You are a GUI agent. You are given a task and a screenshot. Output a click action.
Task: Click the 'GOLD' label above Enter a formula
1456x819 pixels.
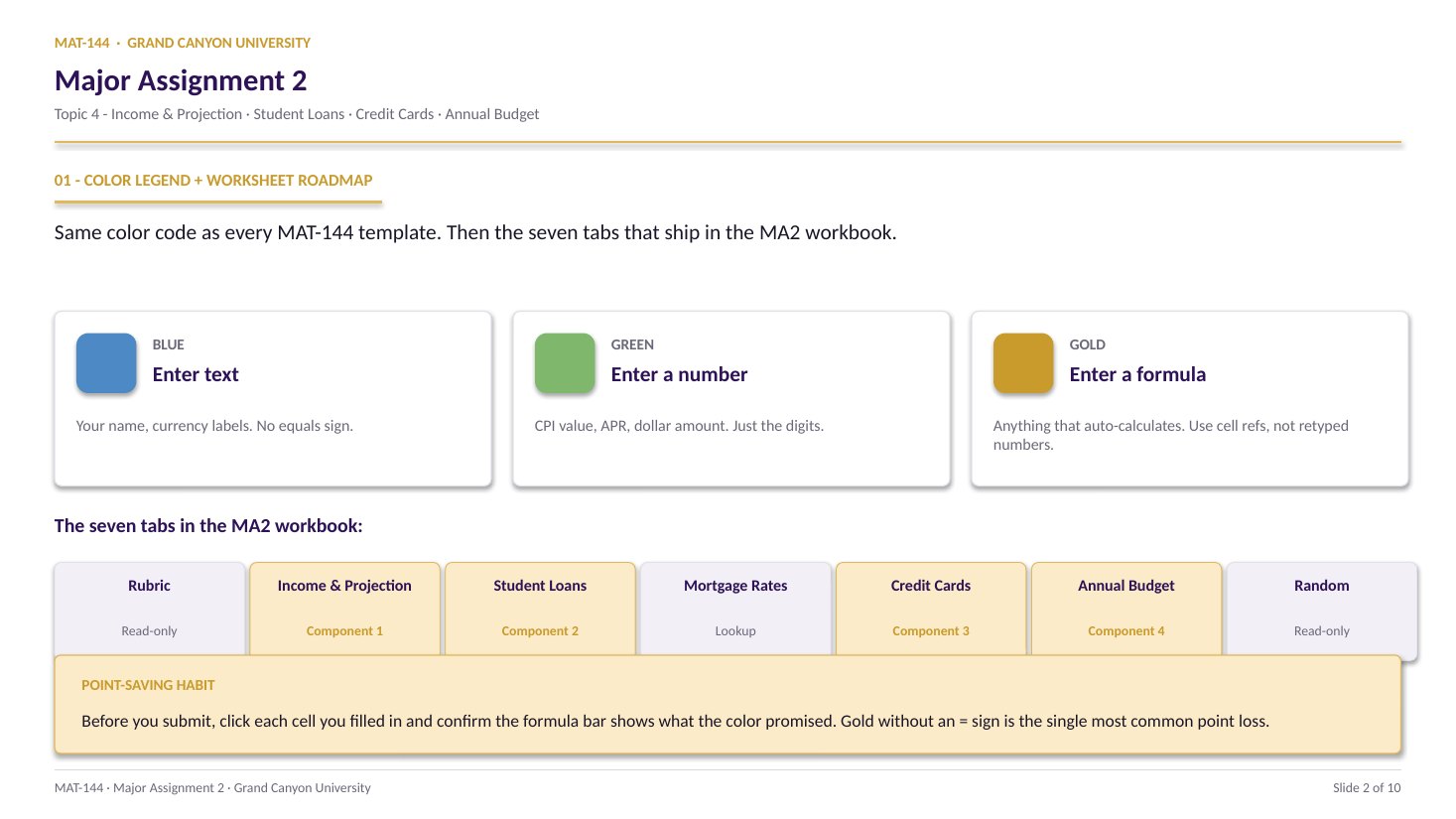[1087, 344]
